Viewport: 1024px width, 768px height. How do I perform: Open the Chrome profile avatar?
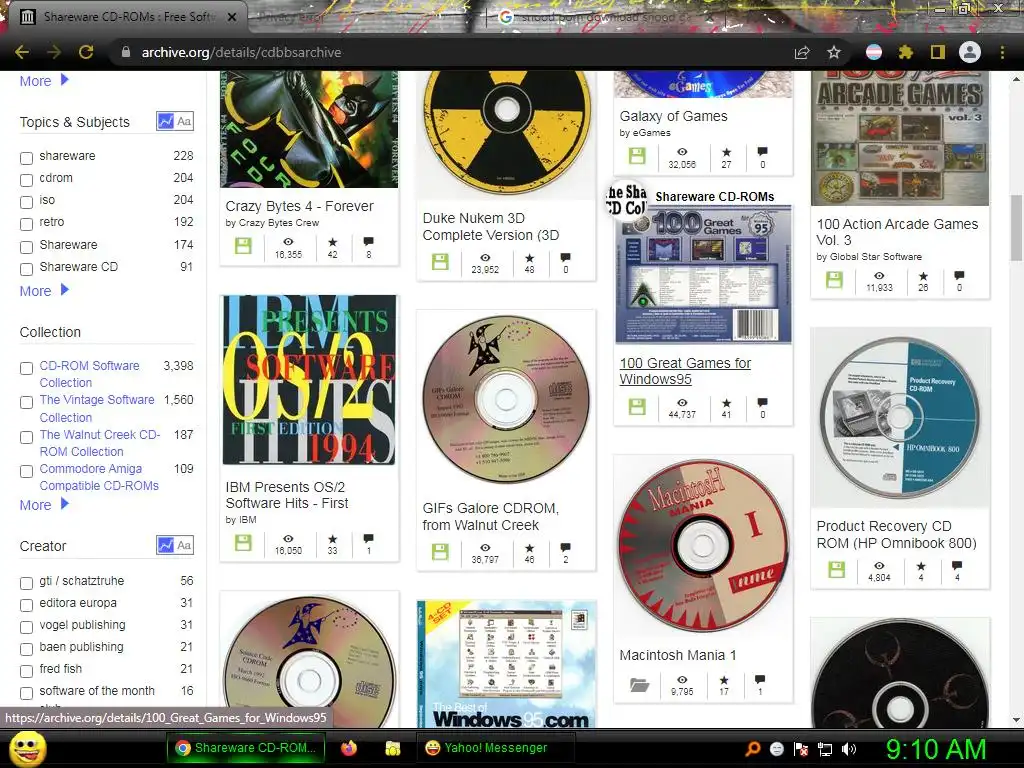coord(970,52)
